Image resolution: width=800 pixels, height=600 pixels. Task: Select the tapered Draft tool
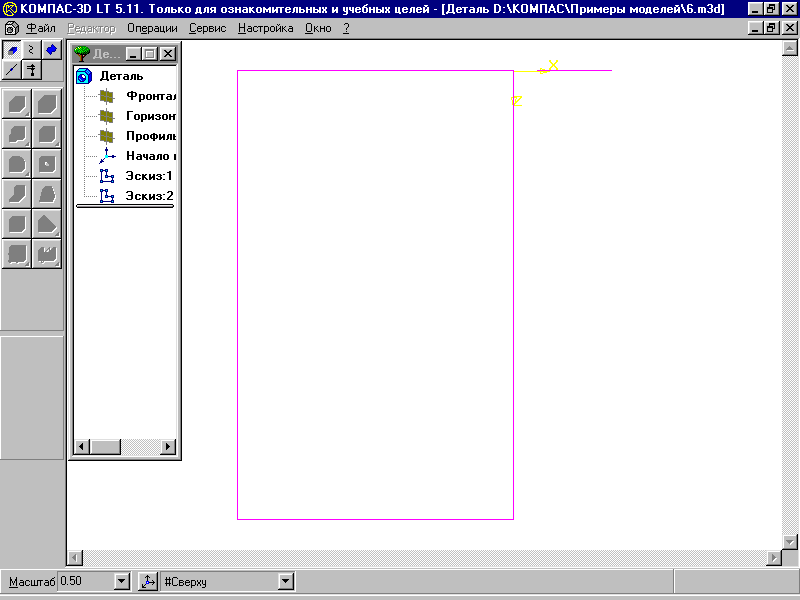pos(46,194)
